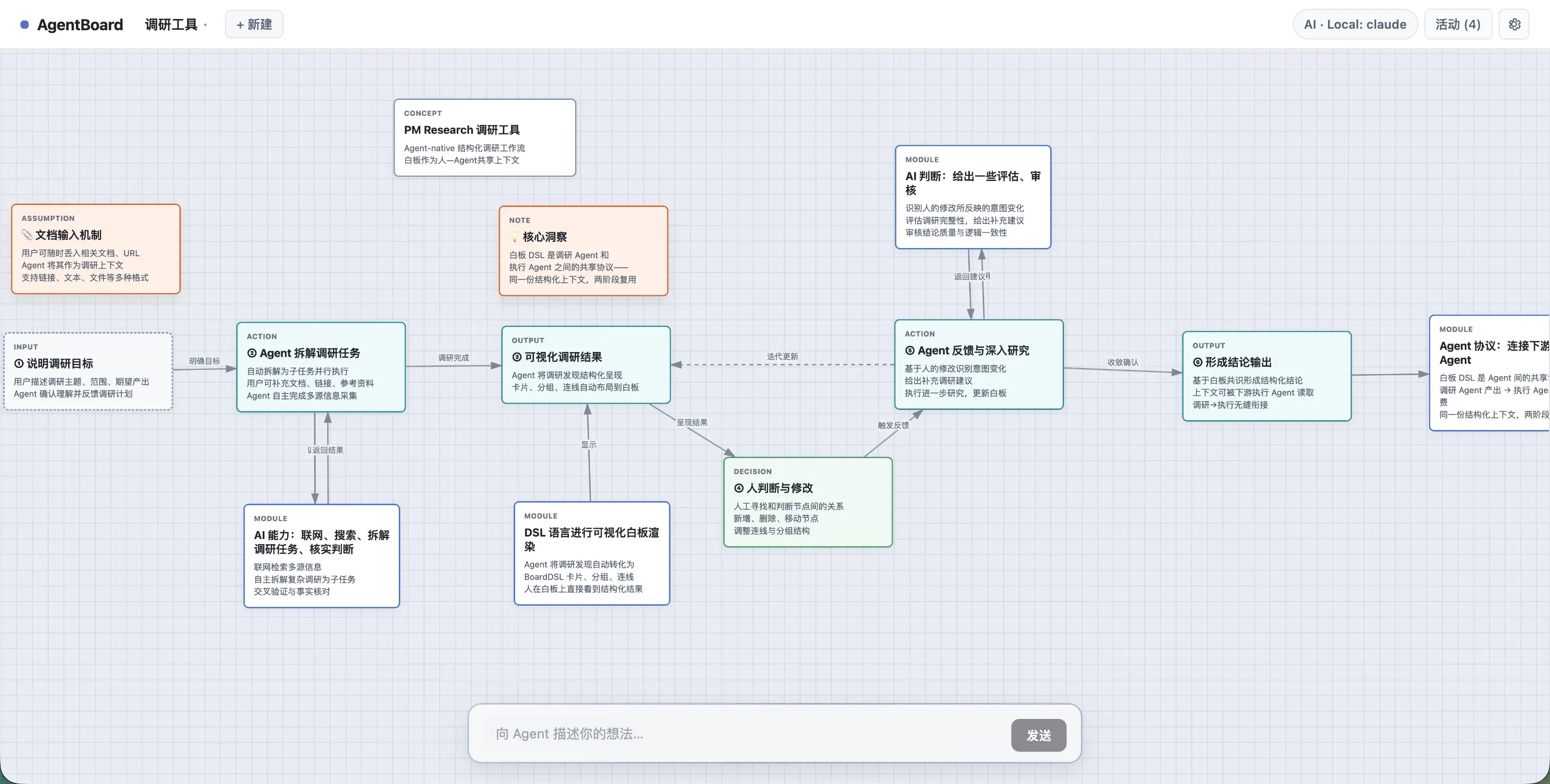Click the 收敛确认 connector label
The width and height of the screenshot is (1550, 784).
(x=1123, y=362)
